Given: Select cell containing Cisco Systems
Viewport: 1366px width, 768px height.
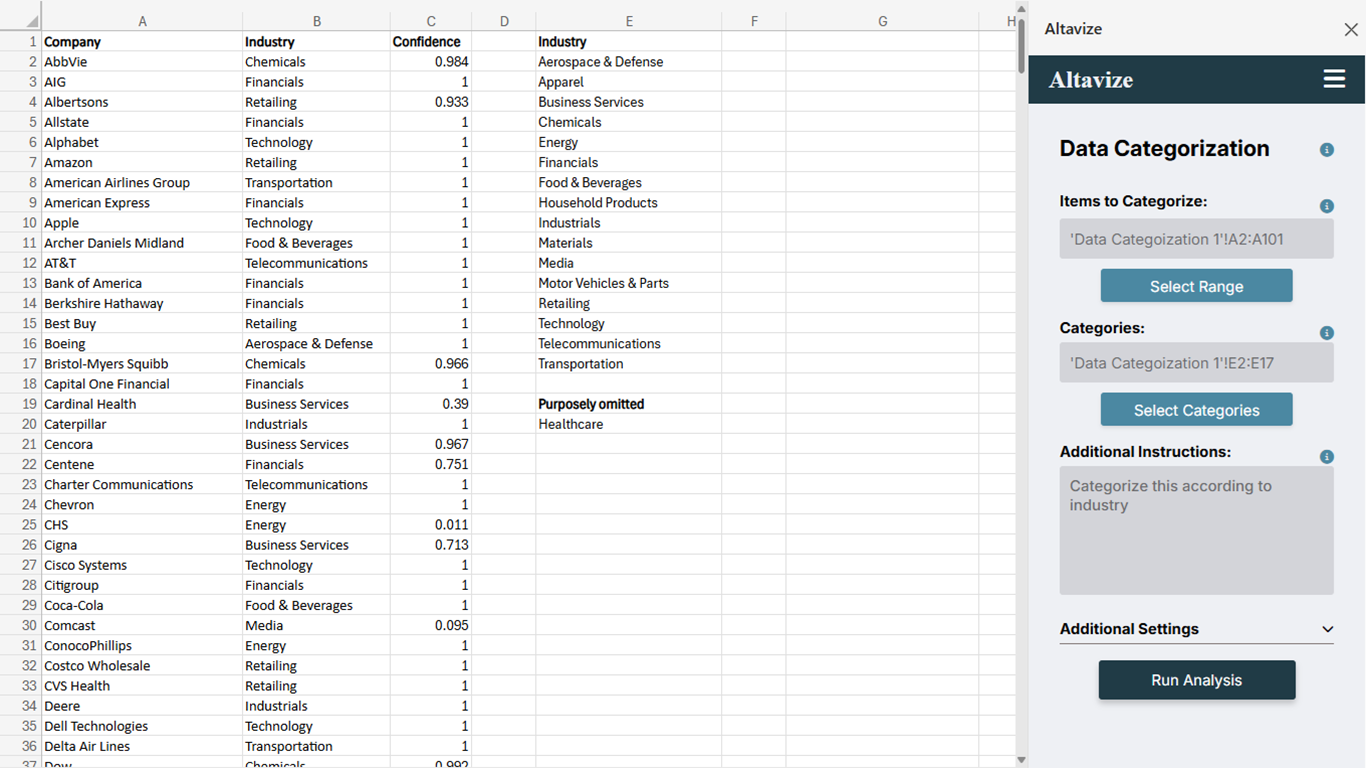Looking at the screenshot, I should click(142, 565).
